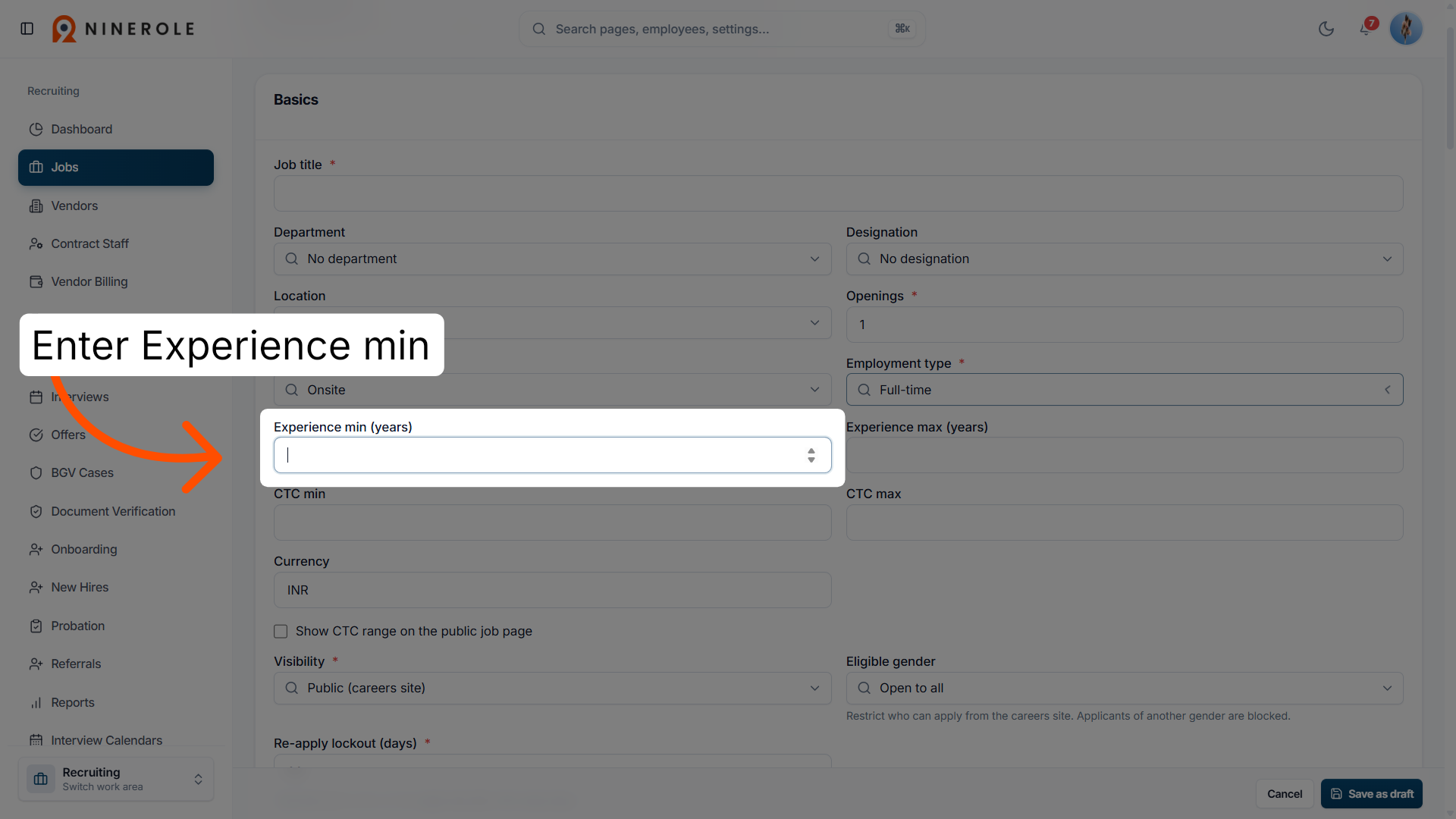This screenshot has width=1456, height=819.
Task: Click the Ninerole logo
Action: point(123,29)
